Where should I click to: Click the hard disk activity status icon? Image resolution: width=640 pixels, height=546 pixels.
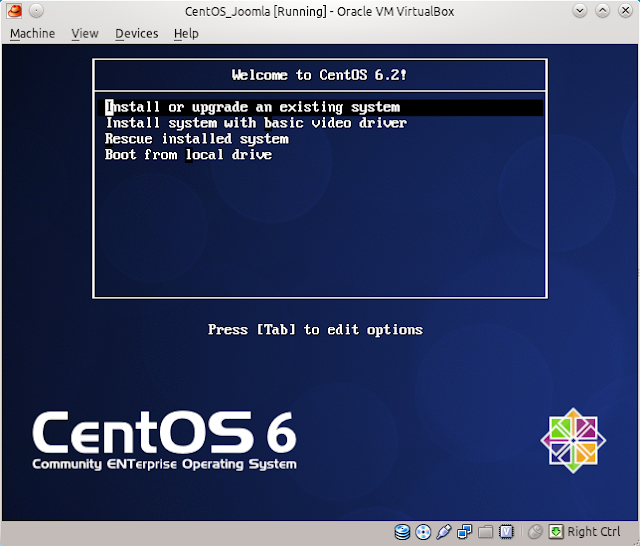point(402,532)
